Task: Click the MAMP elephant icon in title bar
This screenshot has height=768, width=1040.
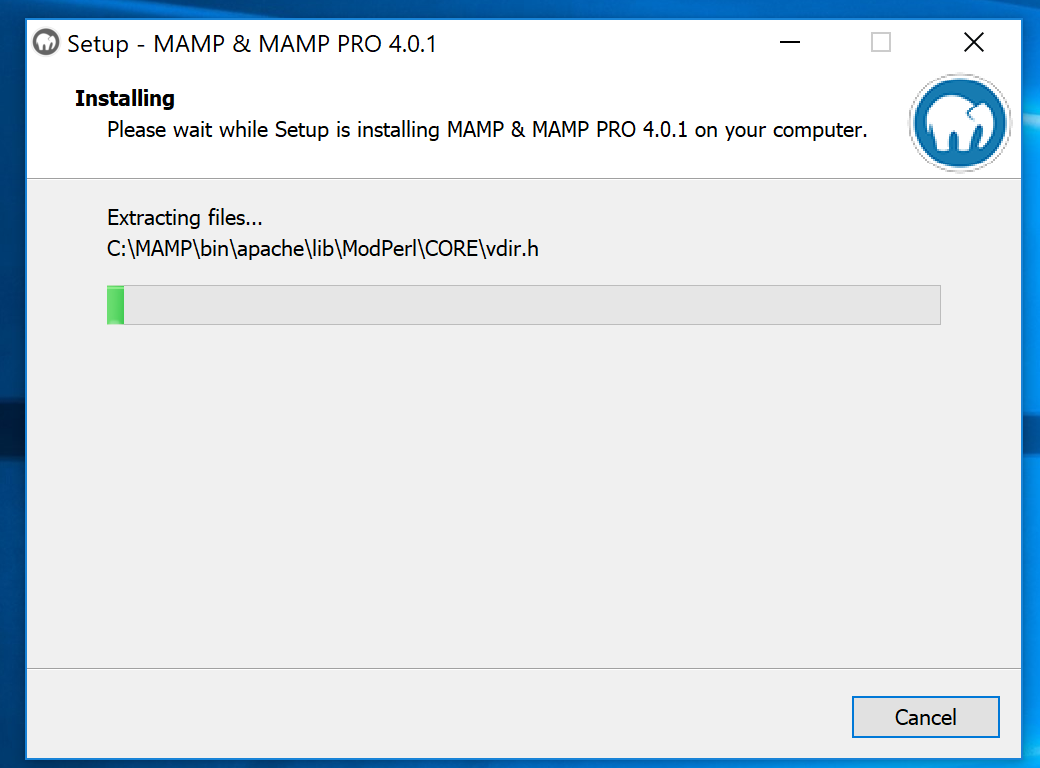Action: click(x=46, y=43)
